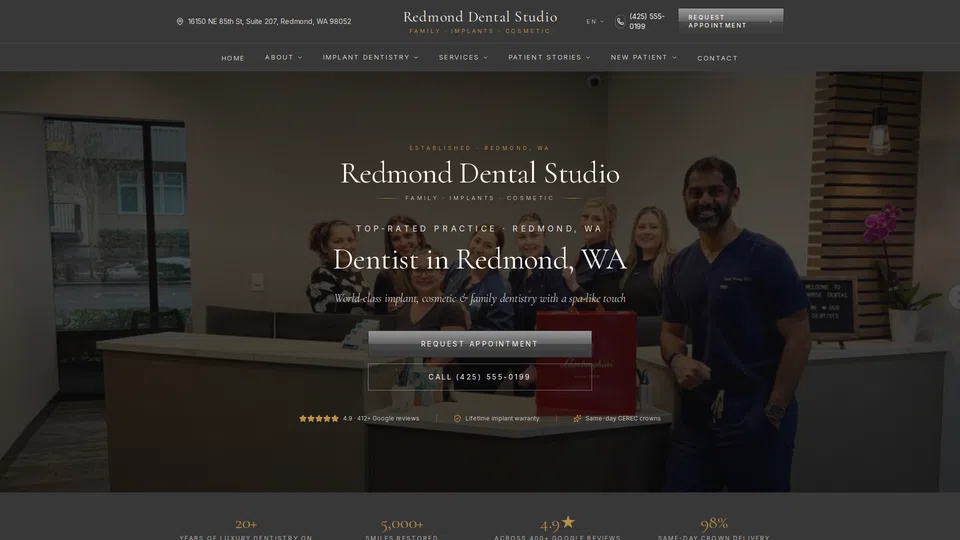The width and height of the screenshot is (960, 540).
Task: Expand the Implant Dentistry menu
Action: (370, 58)
